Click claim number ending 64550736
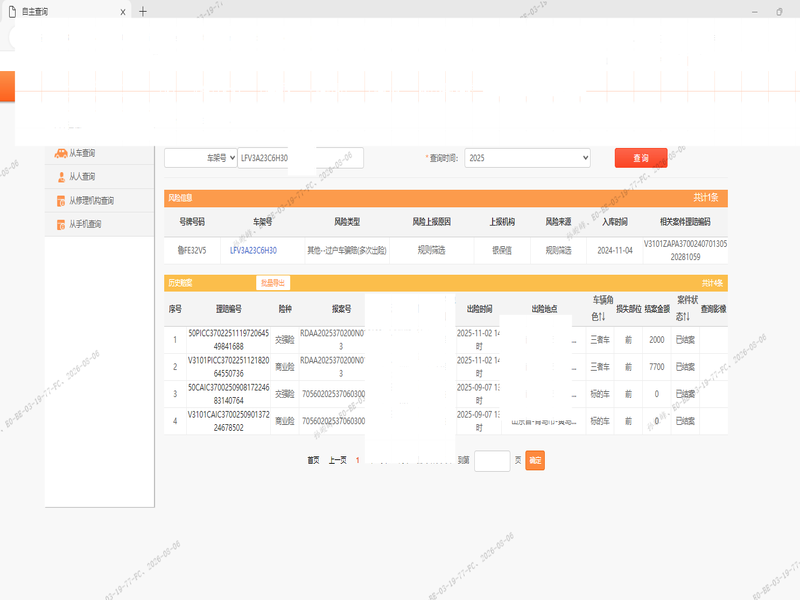 pyautogui.click(x=229, y=367)
